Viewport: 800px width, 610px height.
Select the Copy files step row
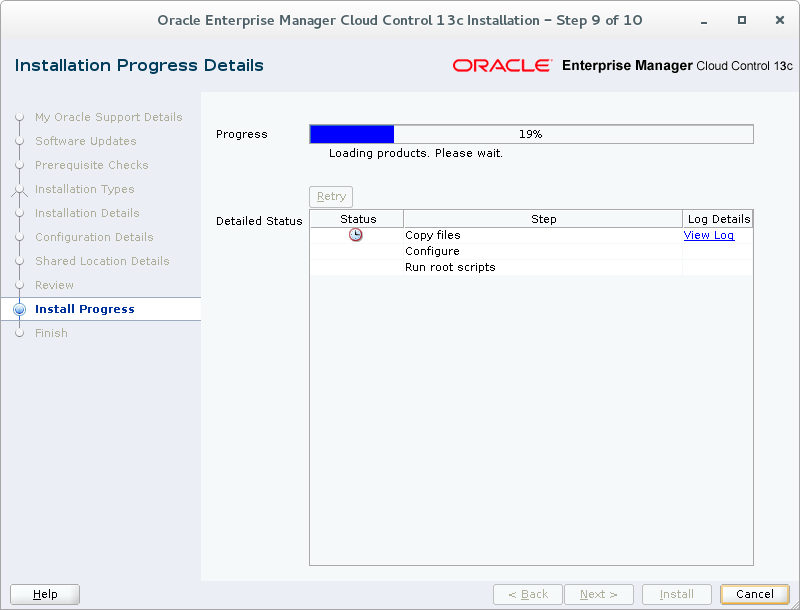click(x=531, y=235)
